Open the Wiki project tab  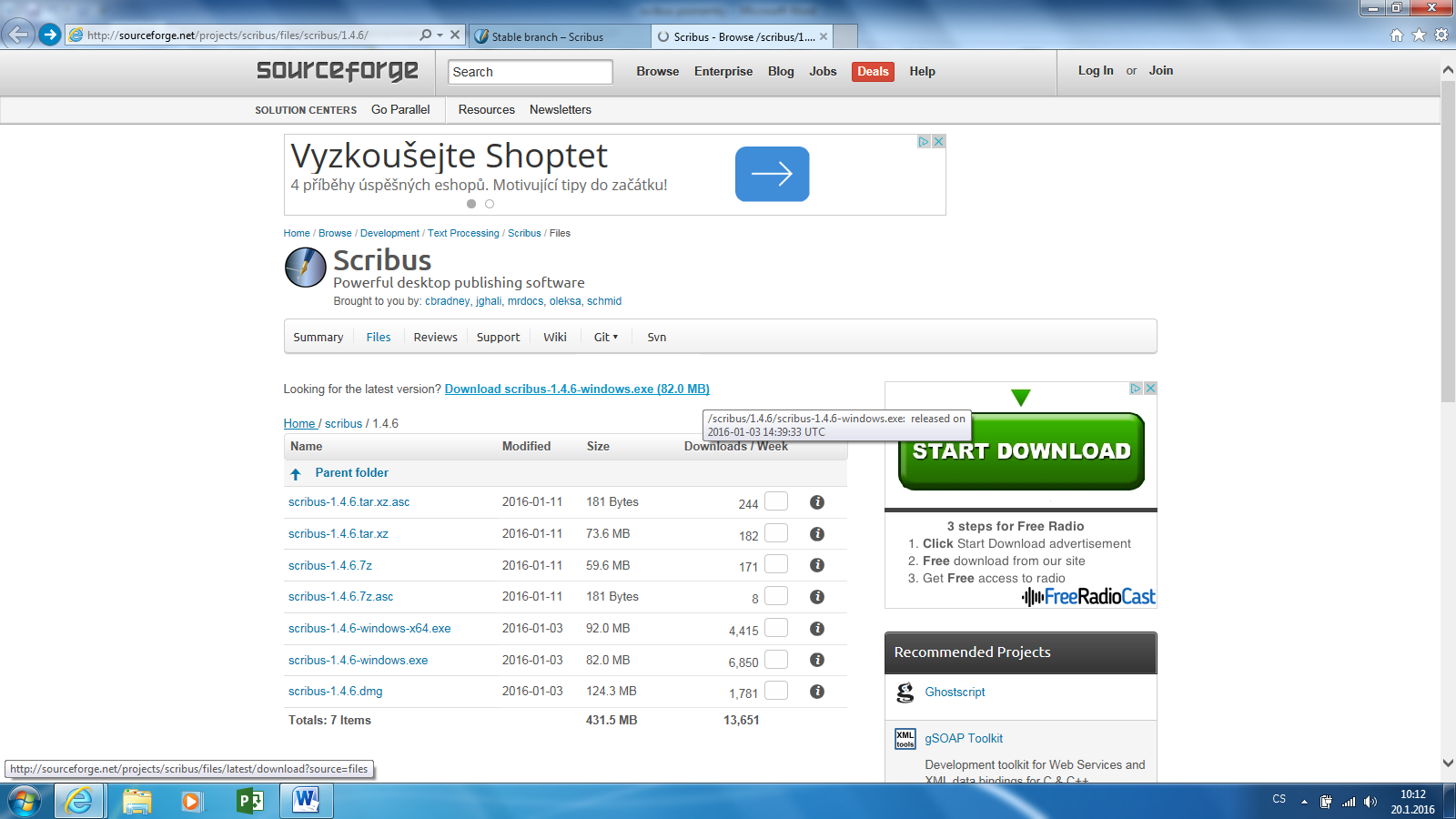coord(555,337)
